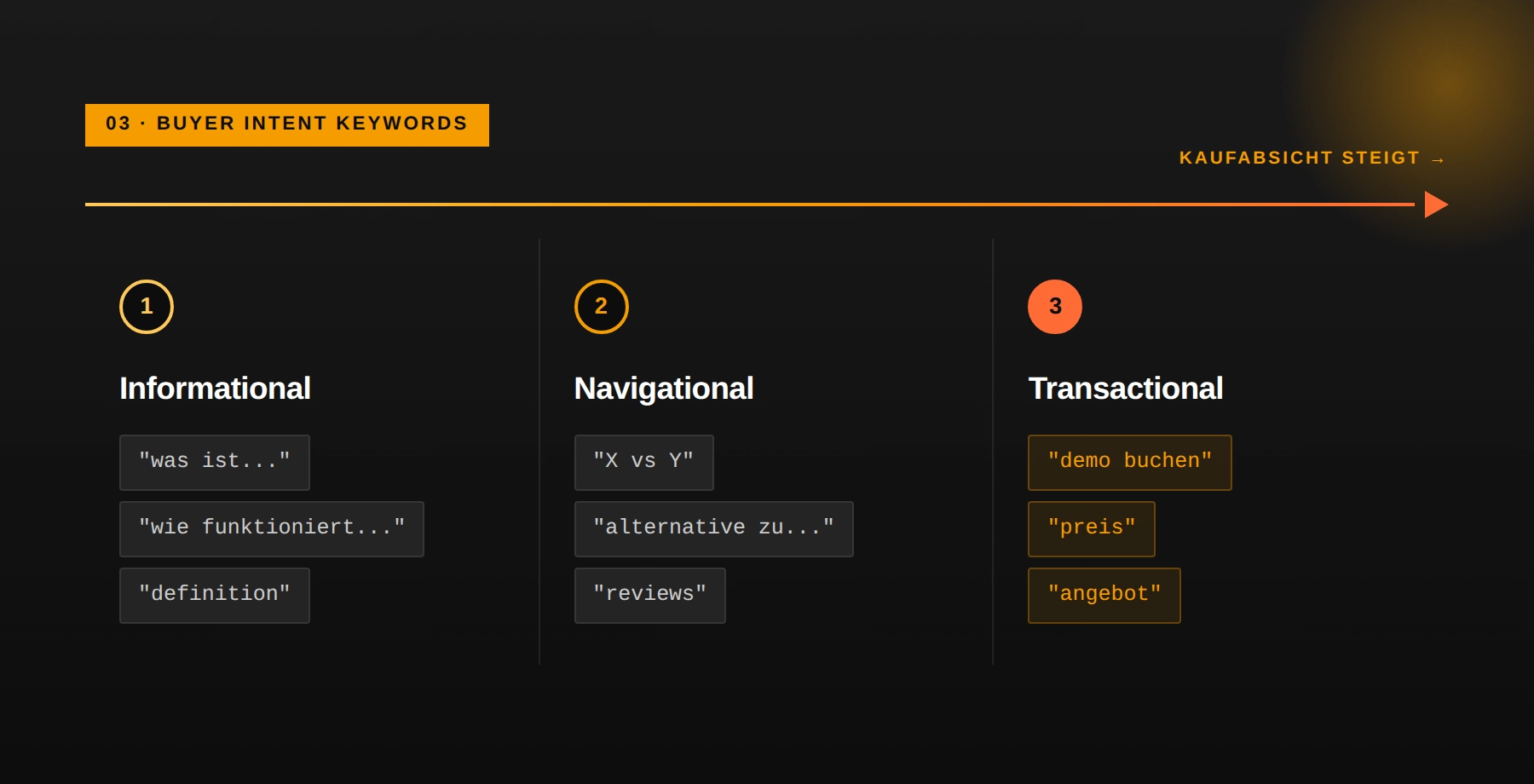
Task: Select the number 2 circle badge
Action: coord(602,307)
